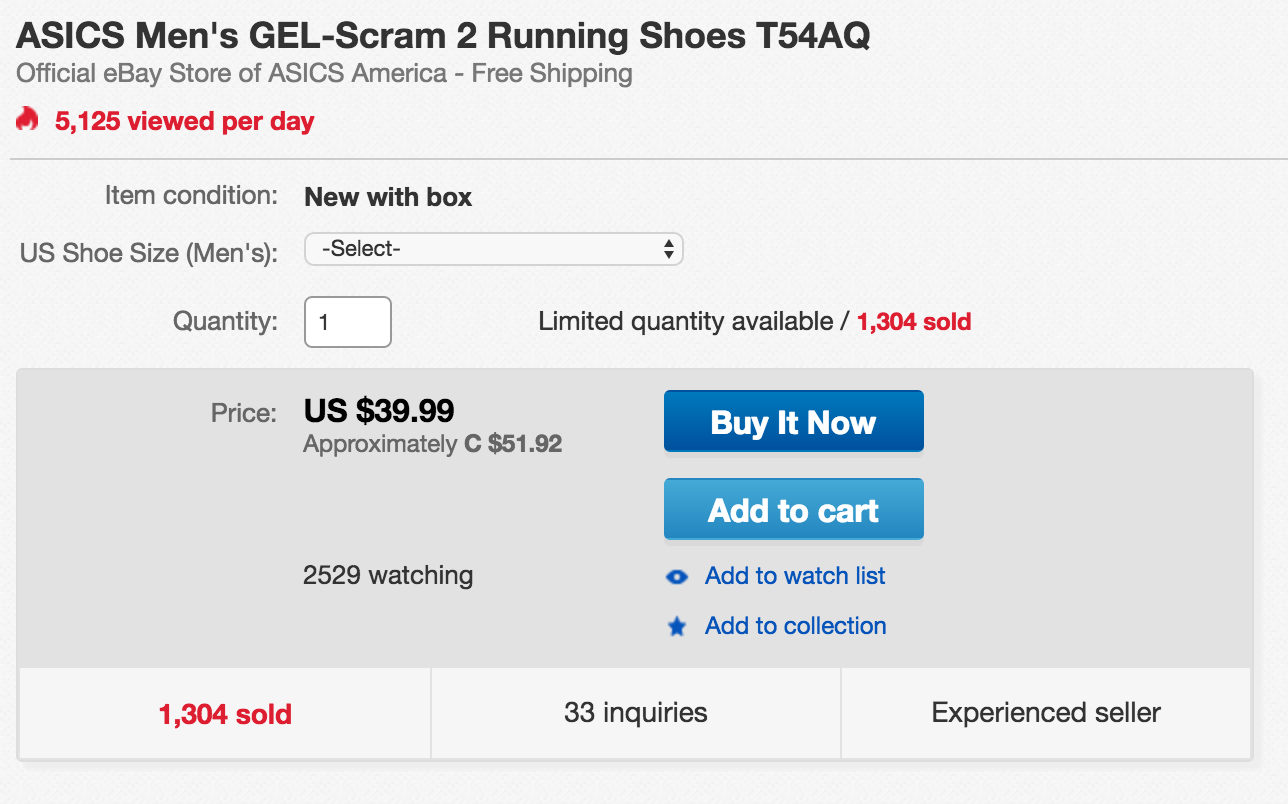Click the Quantity input field
Viewport: 1288px width, 804px height.
point(347,322)
